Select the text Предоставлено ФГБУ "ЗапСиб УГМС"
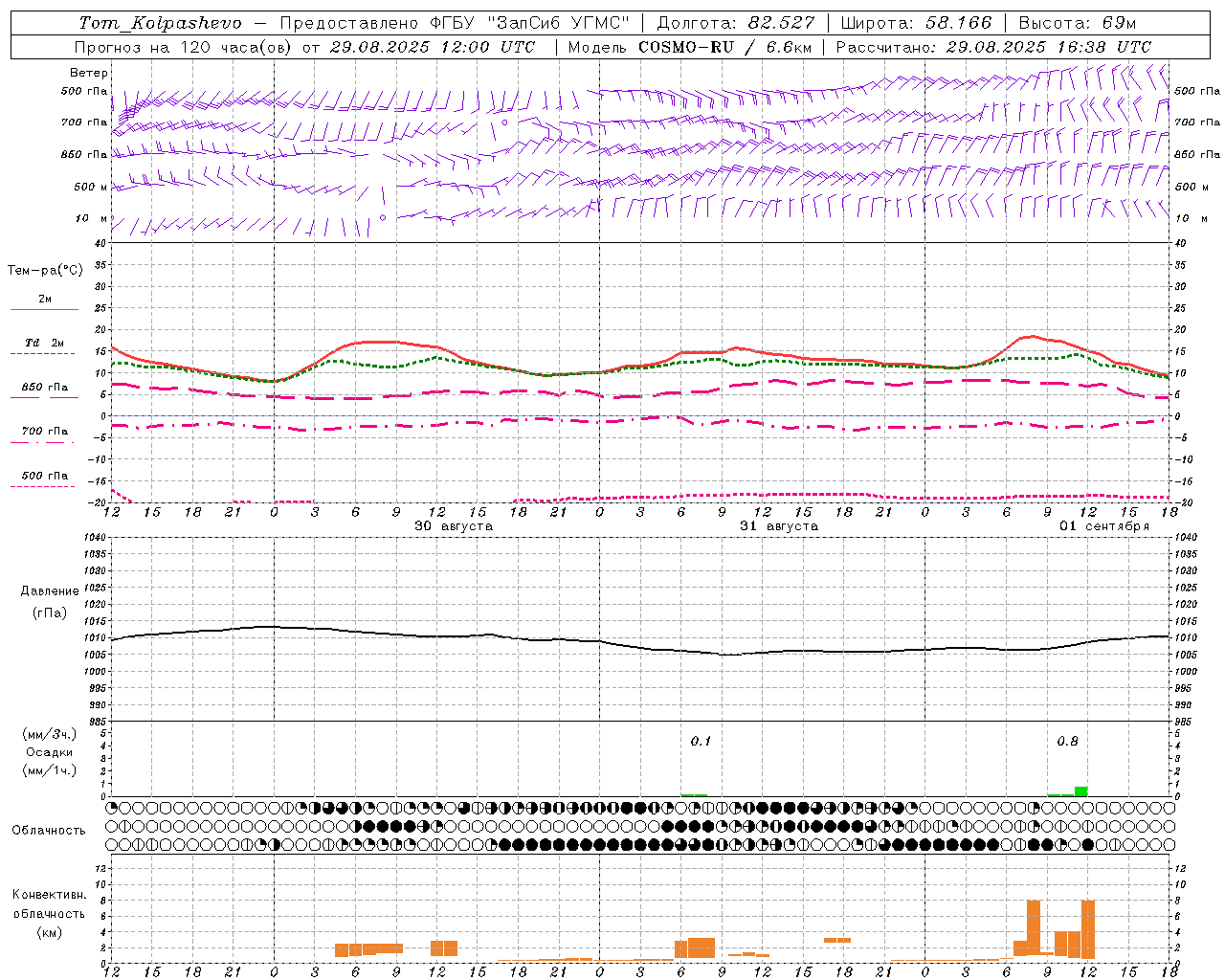This screenshot has width=1225, height=980. coord(455,23)
